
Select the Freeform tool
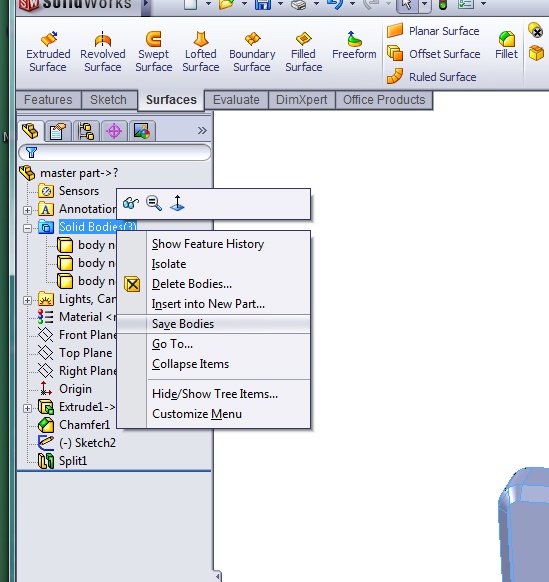[x=354, y=46]
